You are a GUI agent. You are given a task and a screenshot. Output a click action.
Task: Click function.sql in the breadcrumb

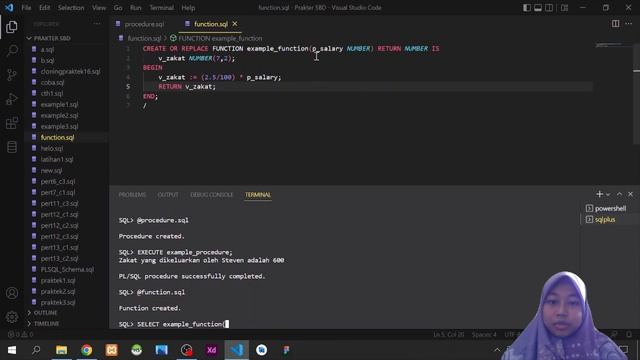(144, 38)
